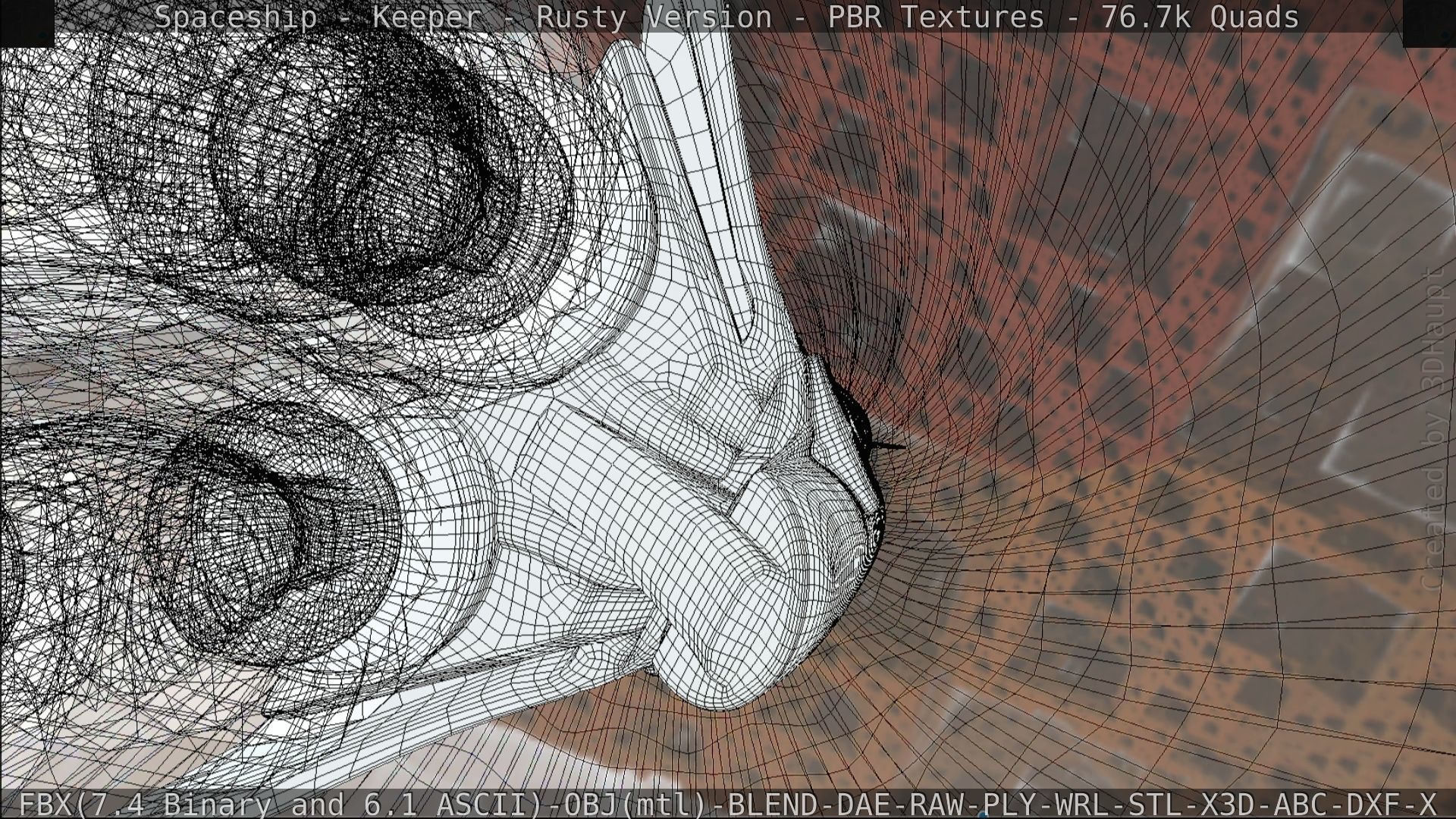
Task: Click the word 'Spaceship' in the title
Action: (236, 17)
